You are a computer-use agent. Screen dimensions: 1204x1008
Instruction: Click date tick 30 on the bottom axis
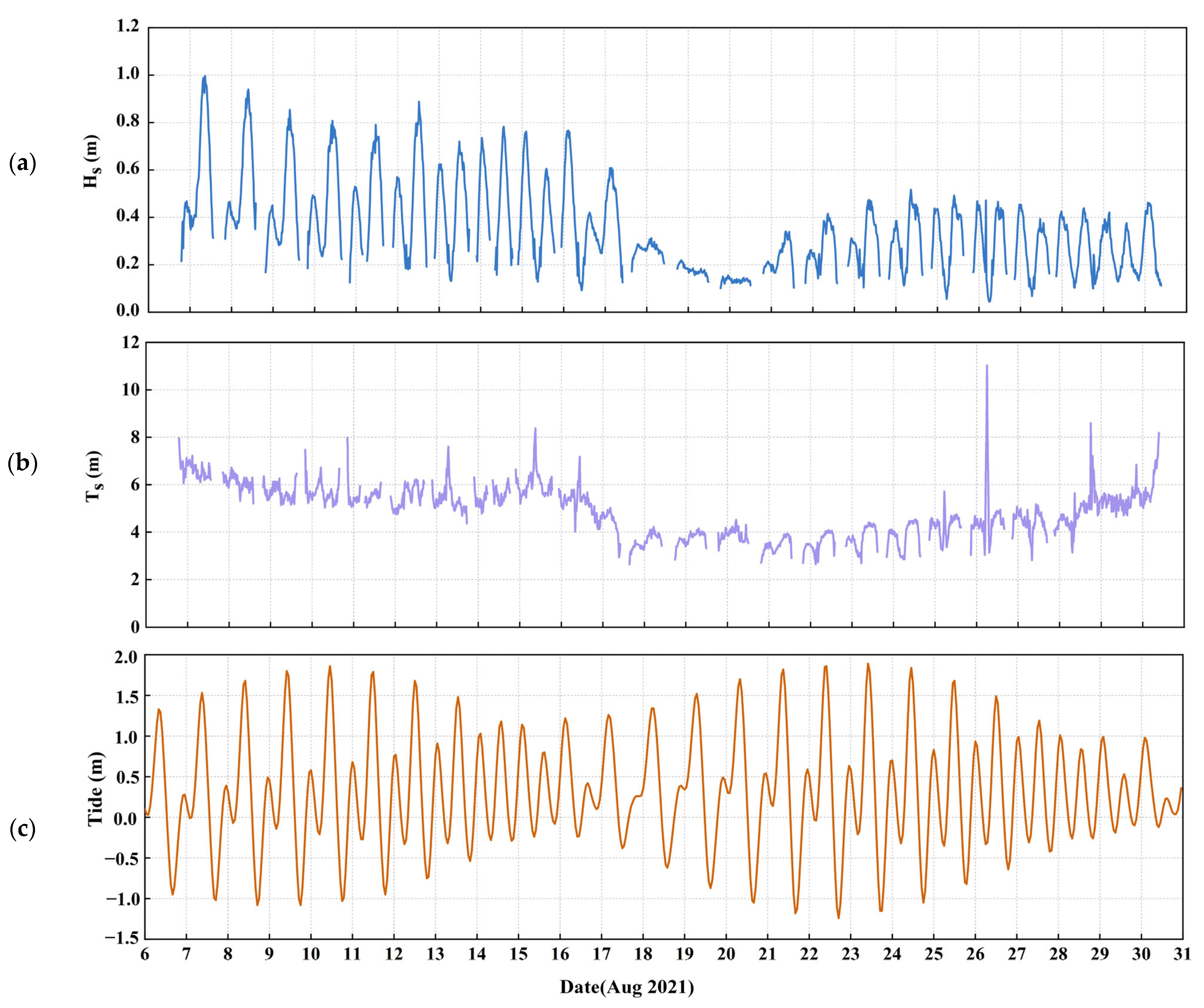click(x=1141, y=954)
